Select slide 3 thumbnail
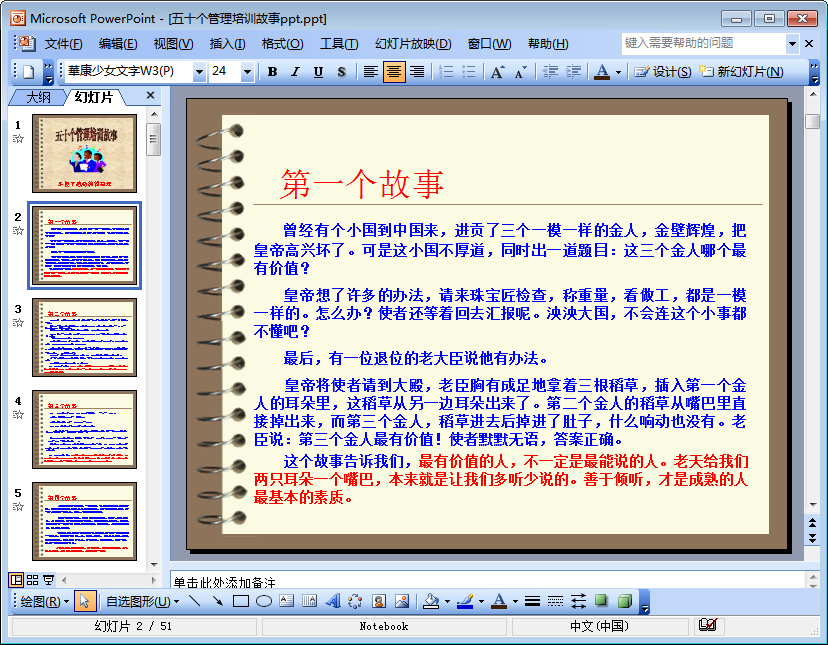 pyautogui.click(x=84, y=337)
